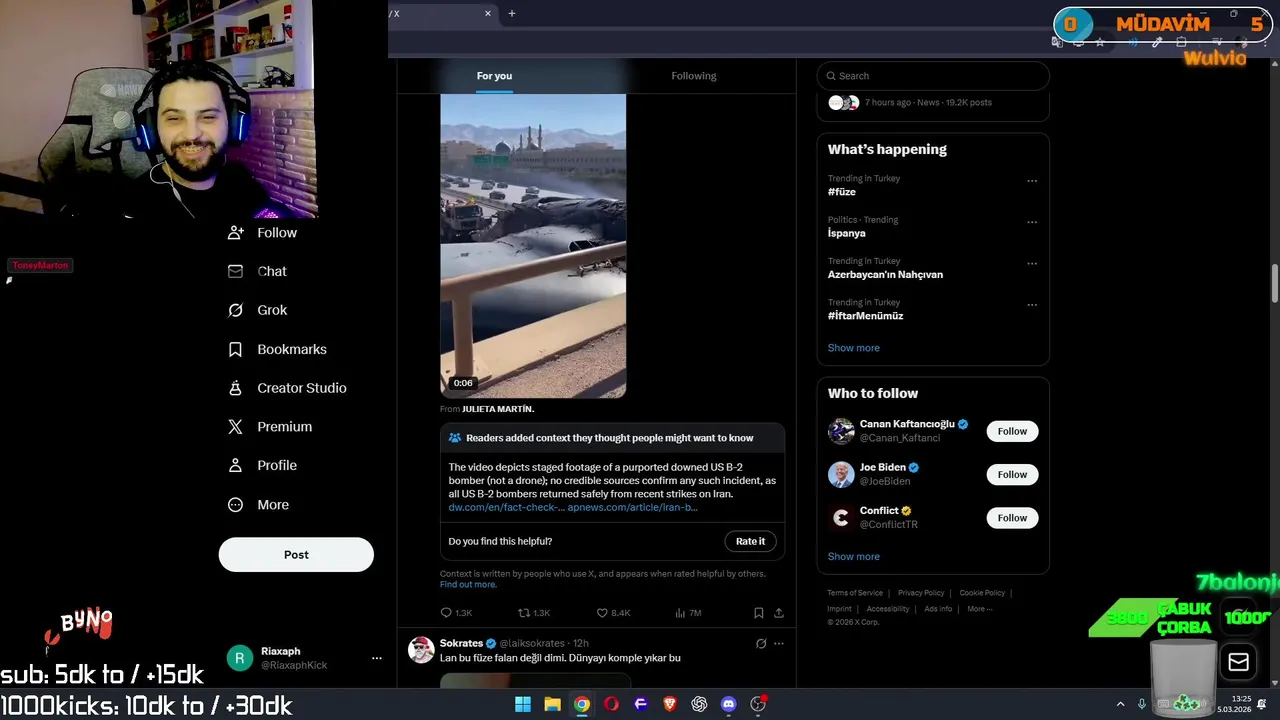Open the Terms of Service link

(855, 593)
